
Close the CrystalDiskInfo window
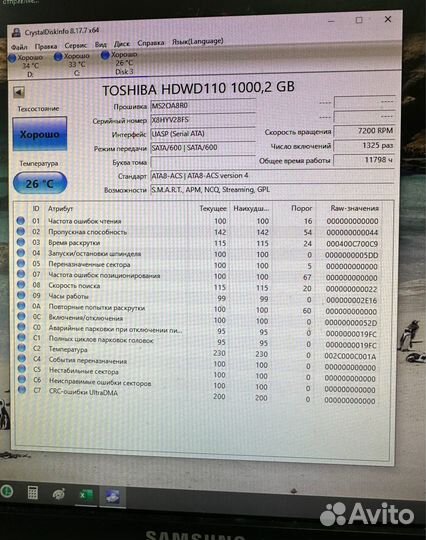388,19
